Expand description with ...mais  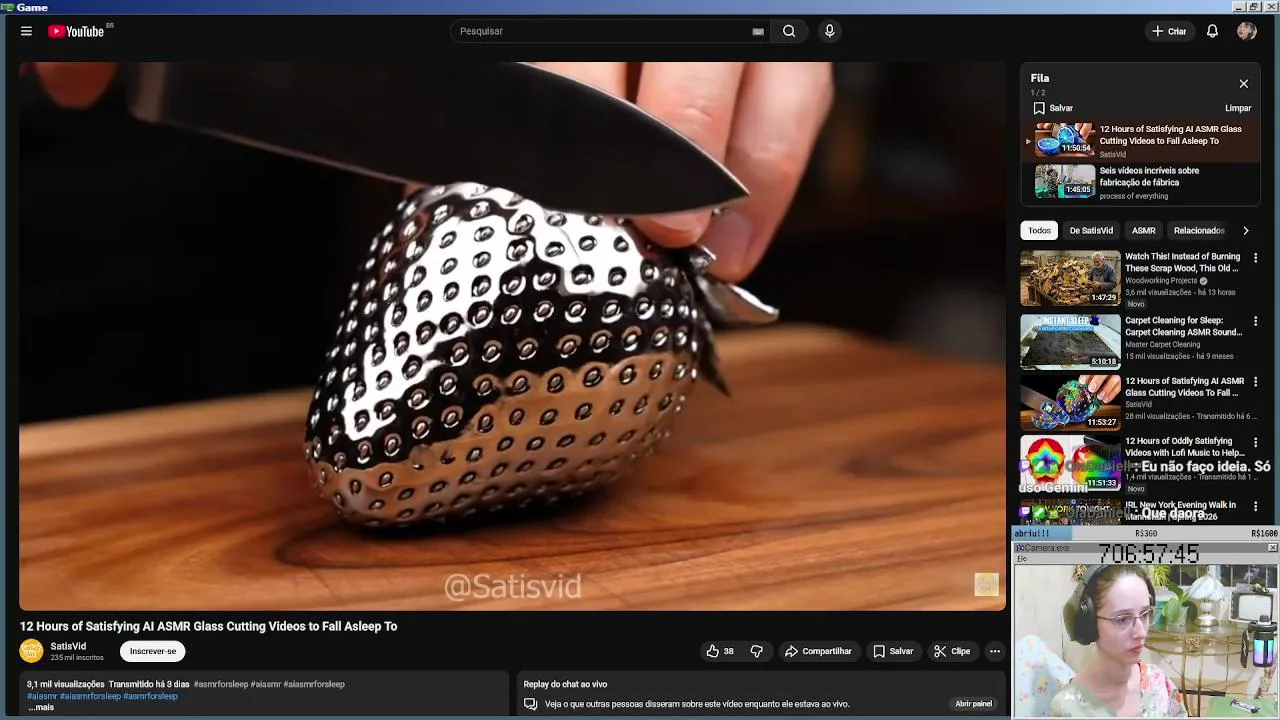[41, 707]
